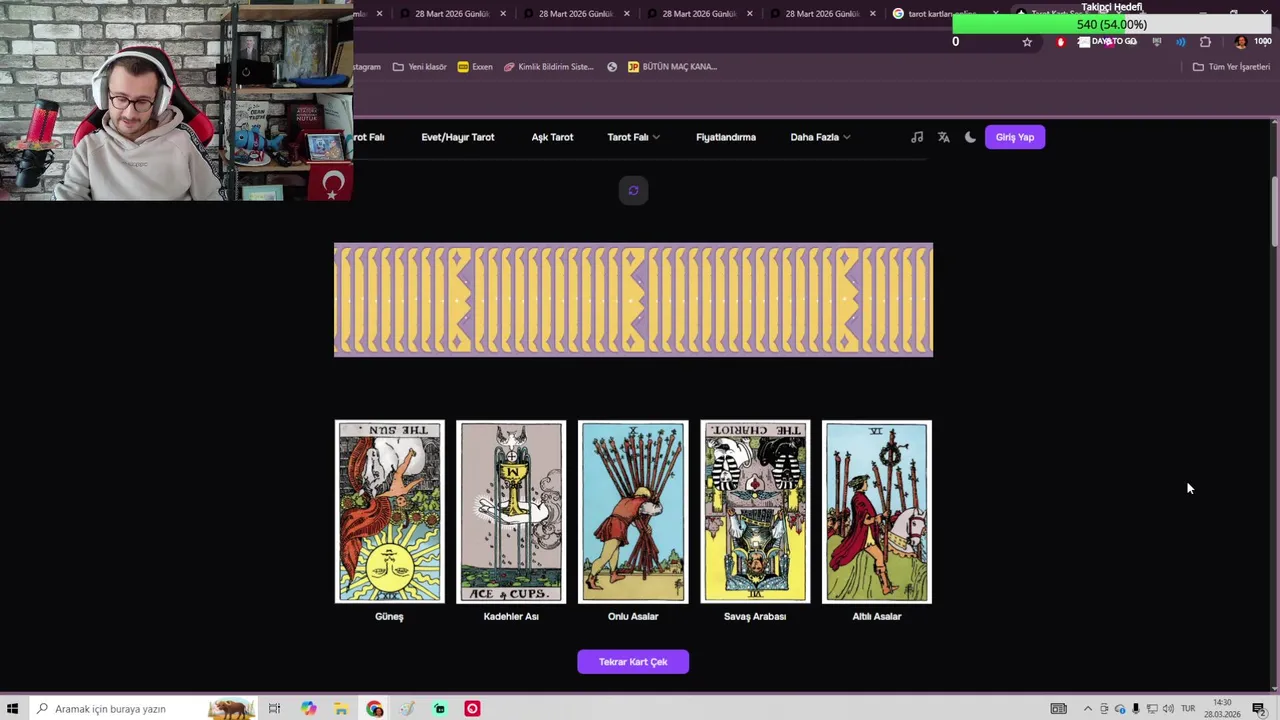The image size is (1280, 720).
Task: Open the Windows notification center
Action: pyautogui.click(x=1259, y=709)
